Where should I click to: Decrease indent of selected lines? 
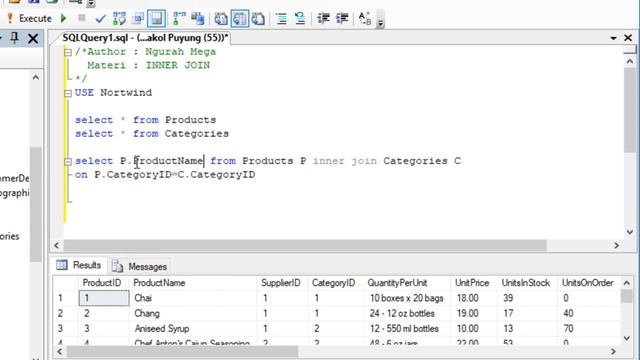[x=323, y=18]
